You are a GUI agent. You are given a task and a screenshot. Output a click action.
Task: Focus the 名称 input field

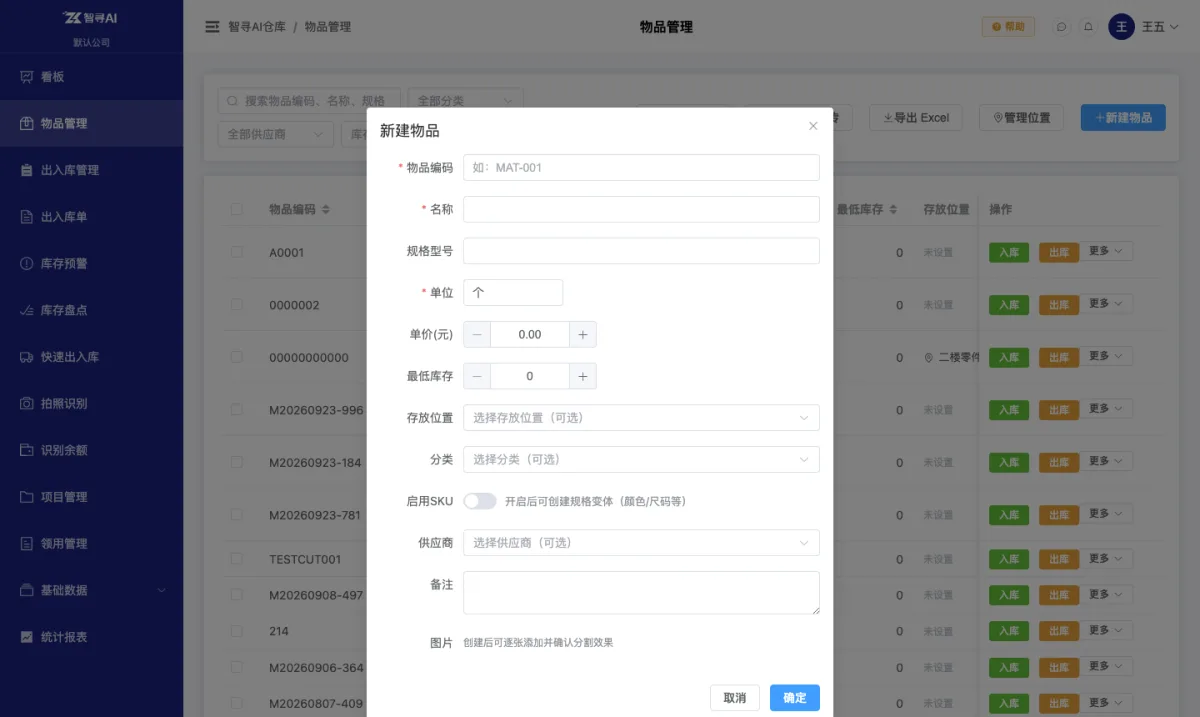coord(641,210)
